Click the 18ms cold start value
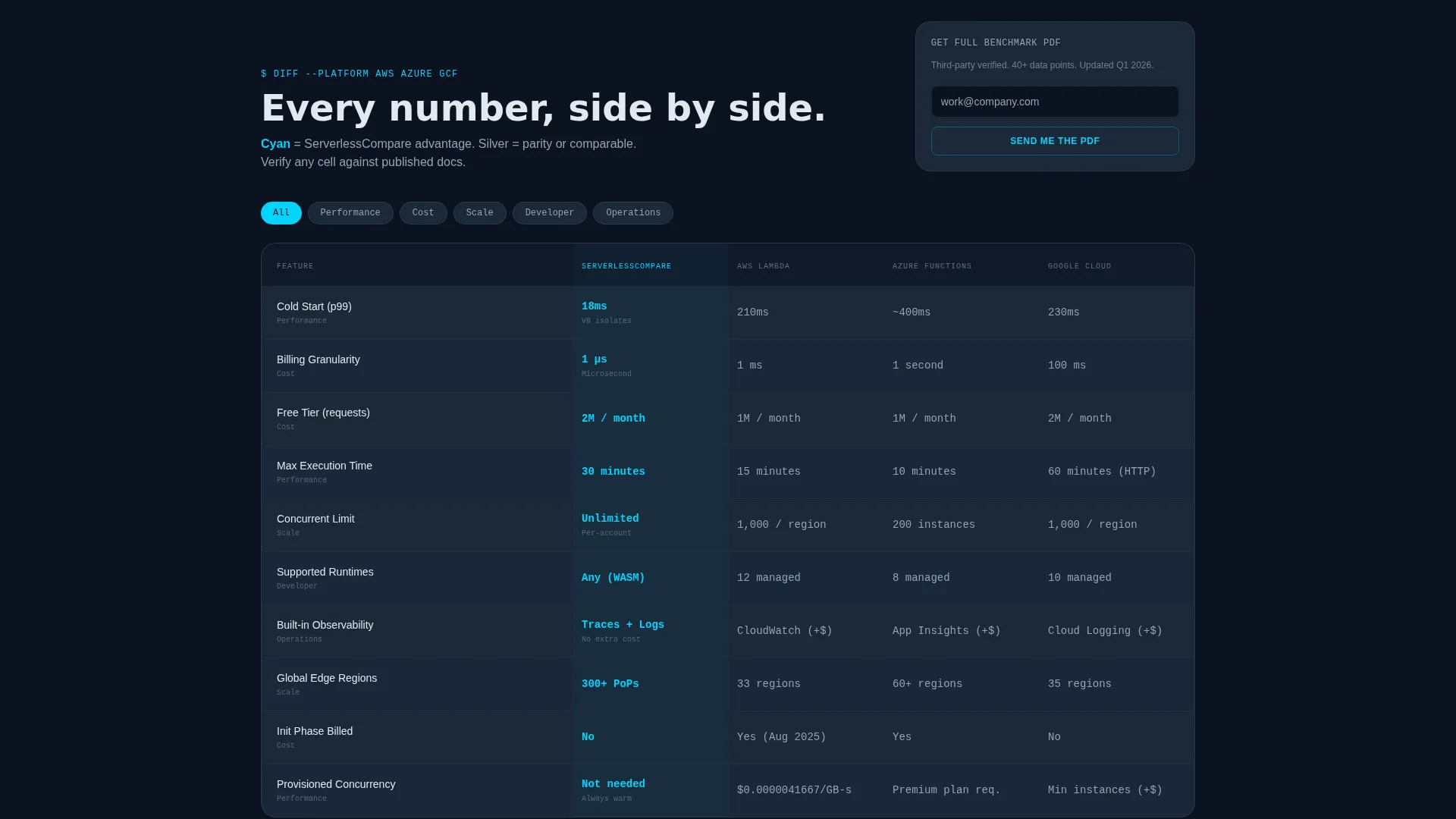This screenshot has width=1456, height=819. tap(595, 306)
